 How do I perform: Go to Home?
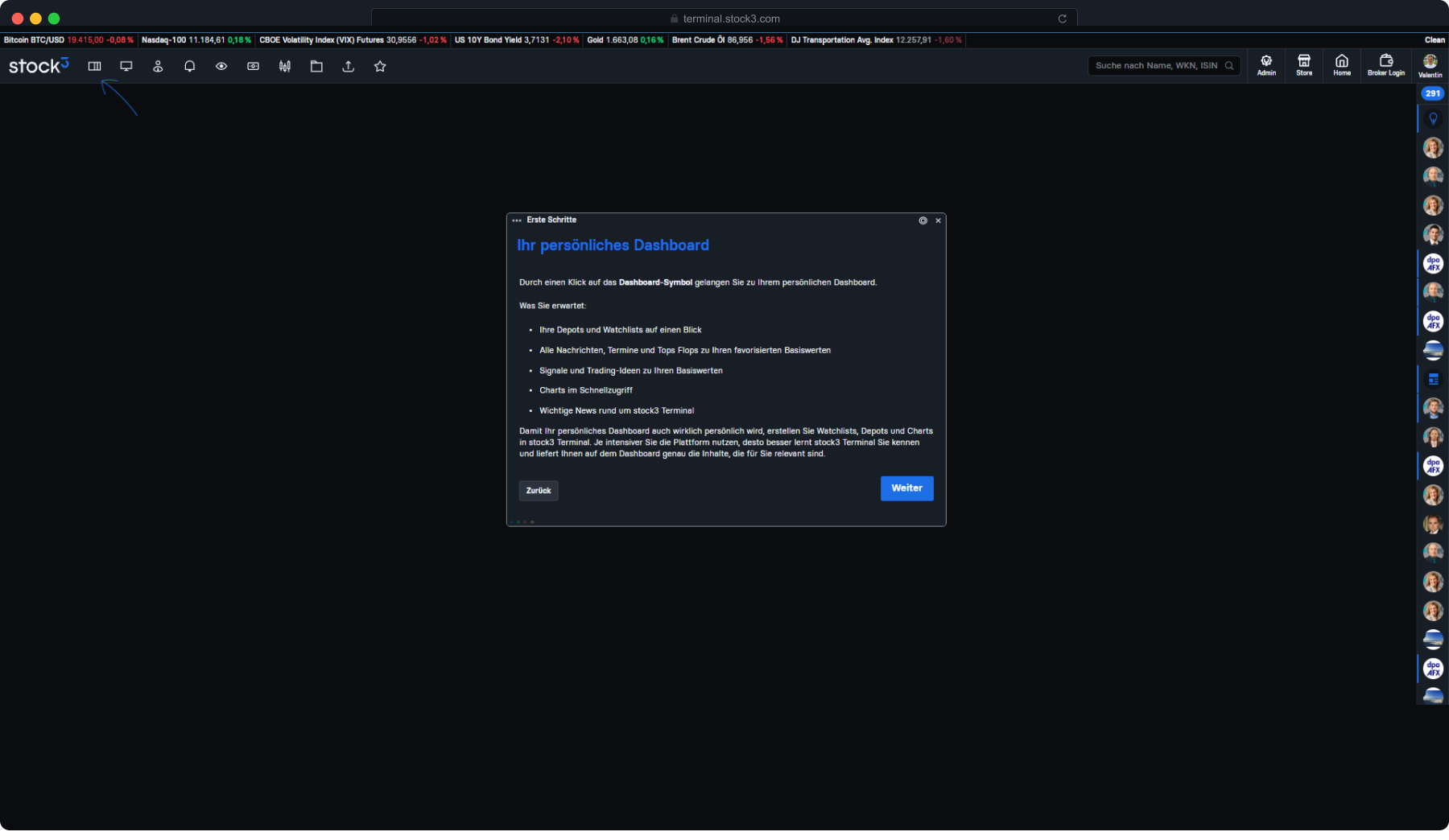point(1342,65)
